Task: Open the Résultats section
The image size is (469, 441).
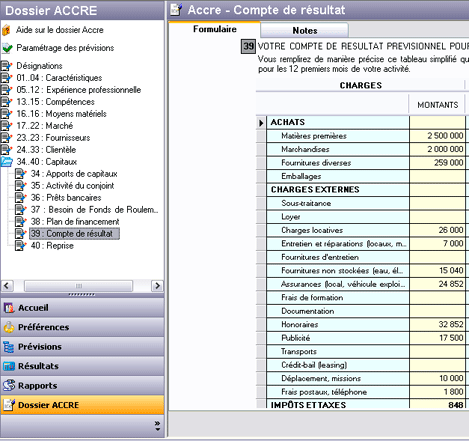Action: click(x=82, y=366)
